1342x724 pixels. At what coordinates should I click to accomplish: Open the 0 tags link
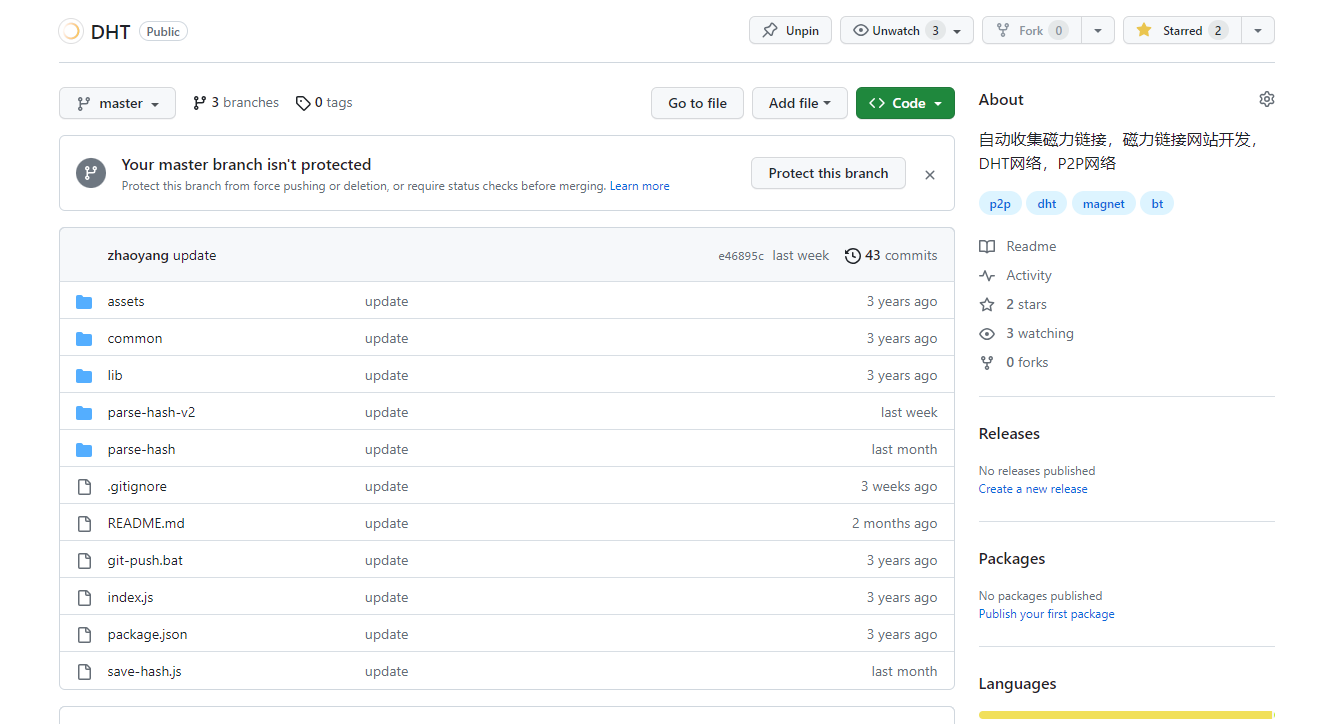[x=324, y=103]
